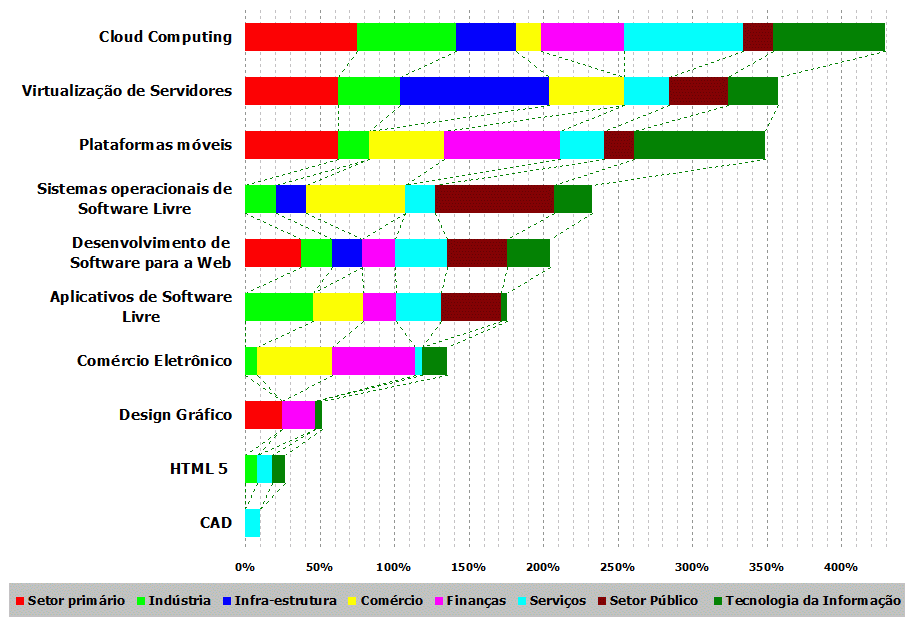The width and height of the screenshot is (912, 623).
Task: Click the "250%" axis tick label
Action: [x=617, y=567]
